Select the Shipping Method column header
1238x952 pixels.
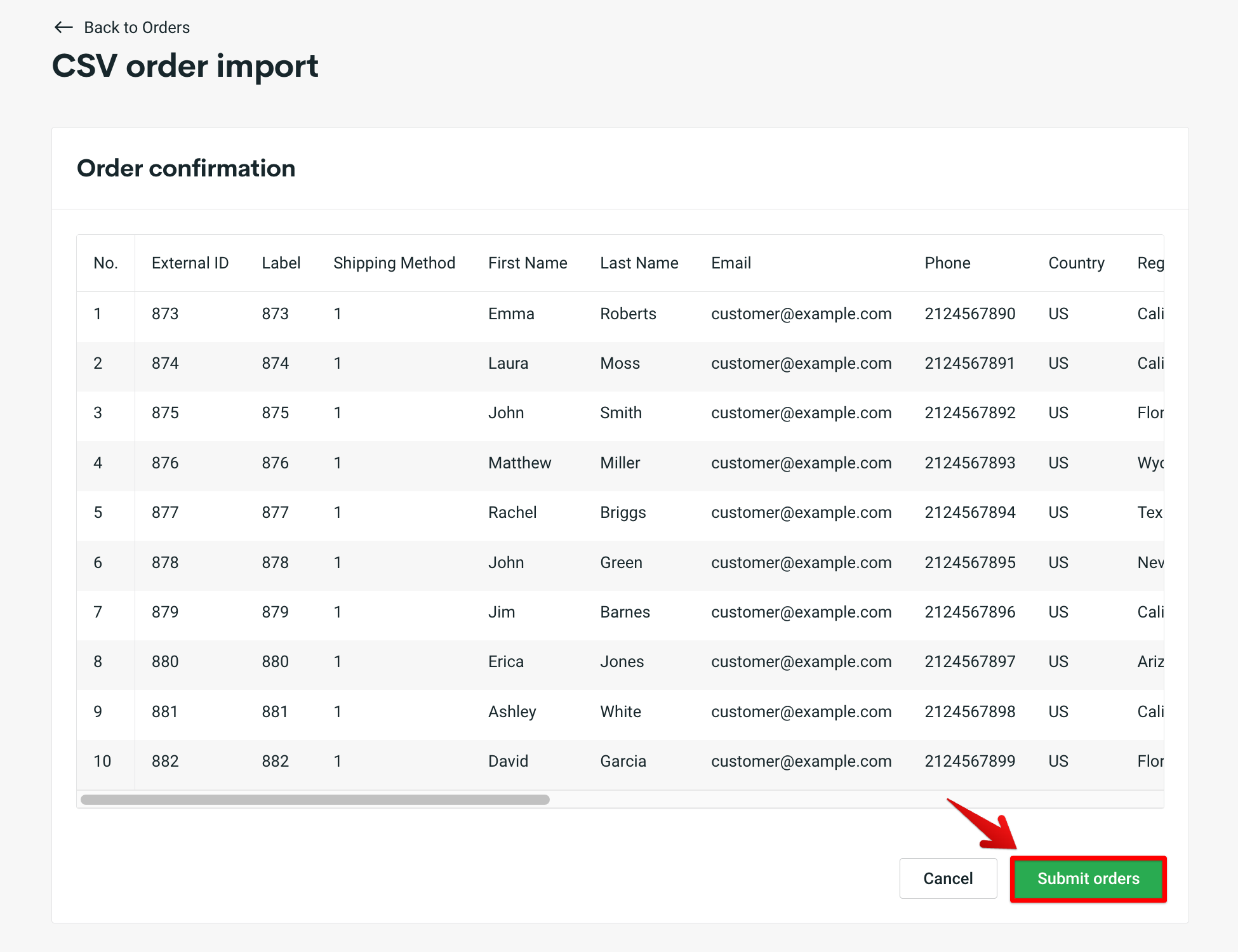click(394, 263)
